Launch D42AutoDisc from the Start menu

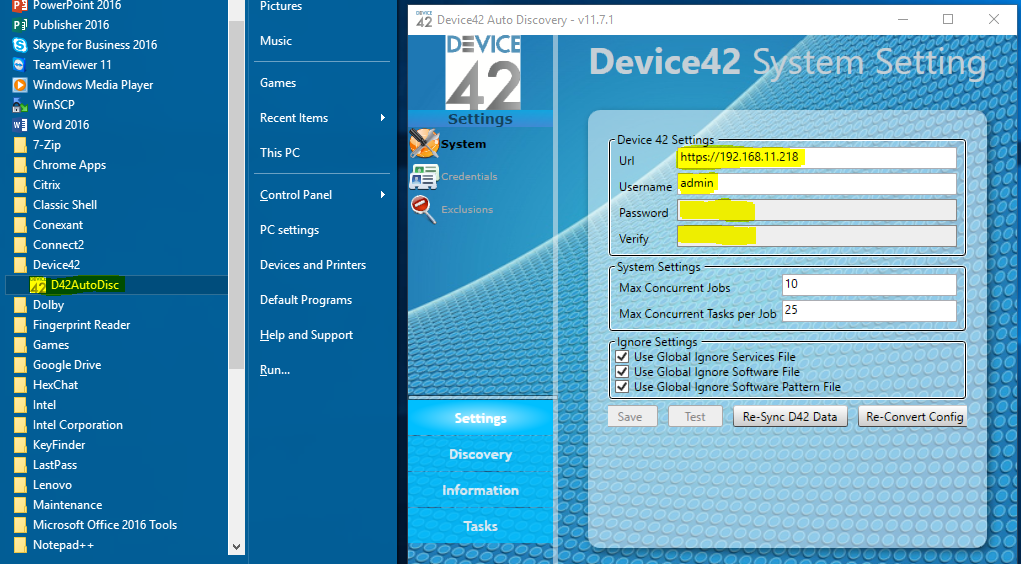(75, 285)
